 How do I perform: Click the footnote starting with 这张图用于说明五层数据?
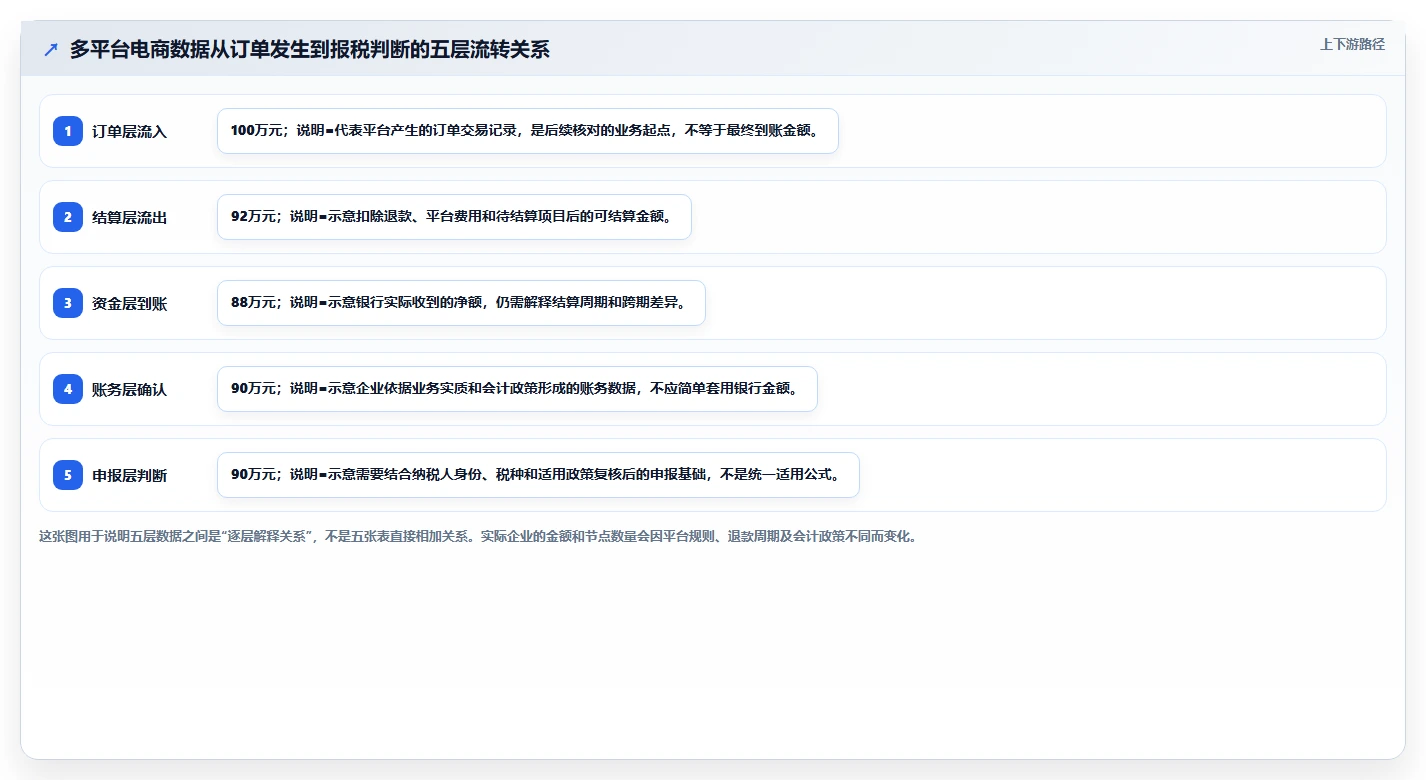click(x=478, y=536)
